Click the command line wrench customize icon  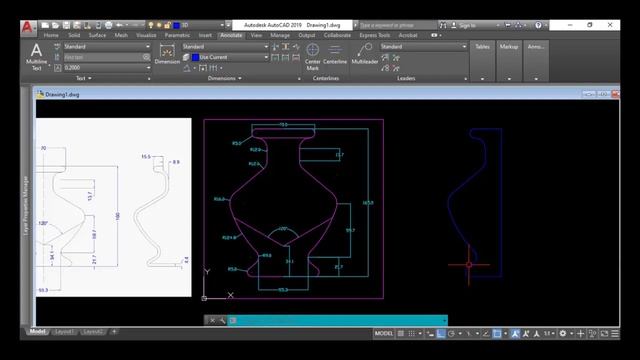(222, 320)
